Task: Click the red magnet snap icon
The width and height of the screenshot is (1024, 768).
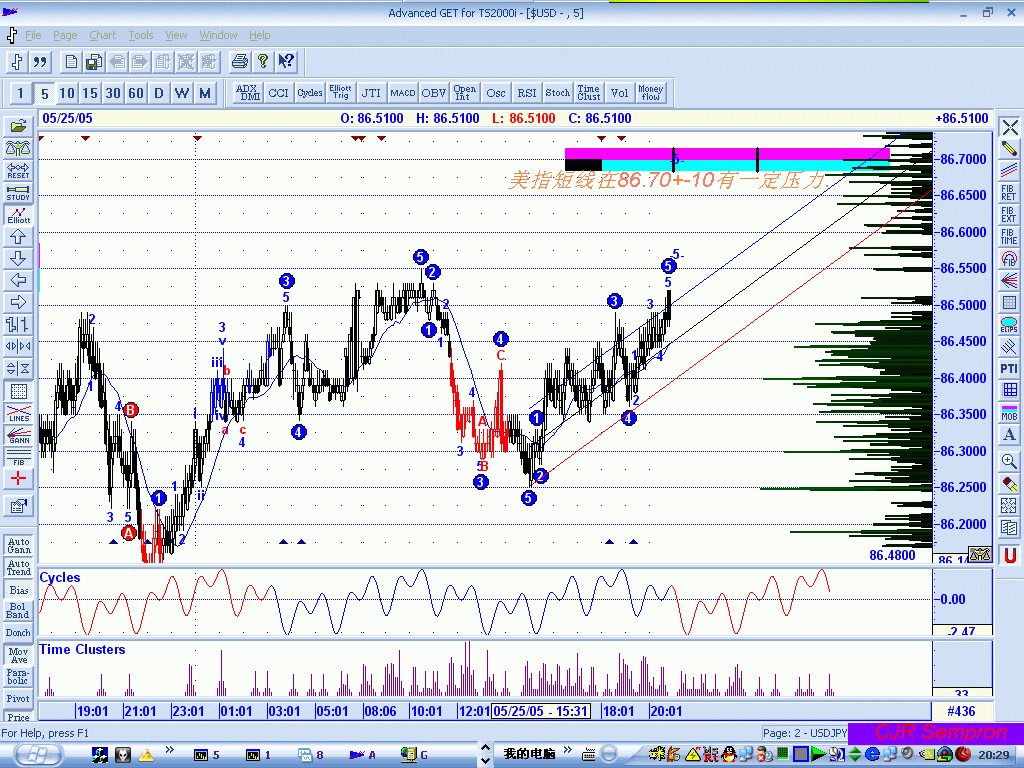Action: (x=1010, y=554)
